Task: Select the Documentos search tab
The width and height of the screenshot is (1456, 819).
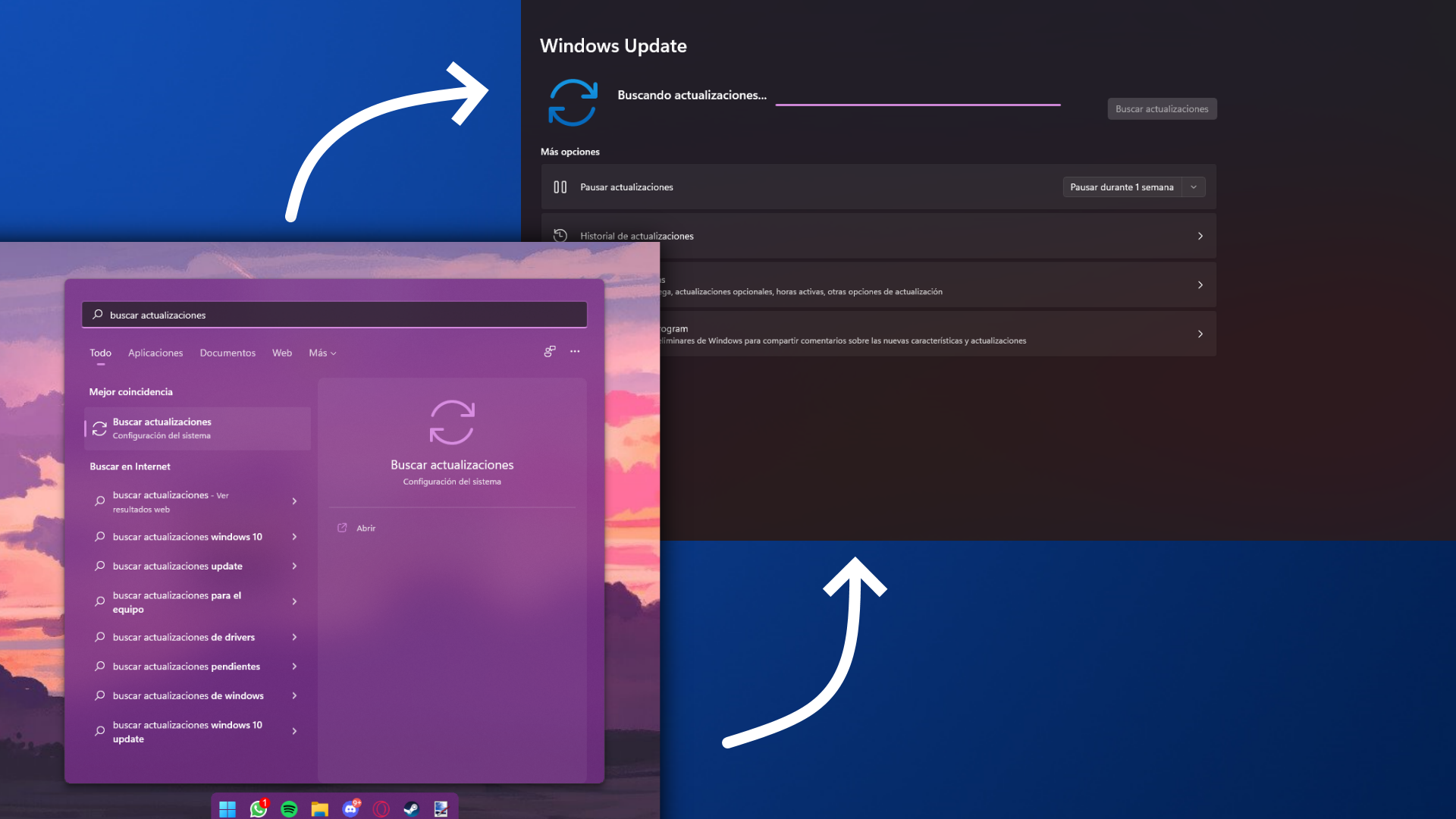Action: pyautogui.click(x=227, y=353)
